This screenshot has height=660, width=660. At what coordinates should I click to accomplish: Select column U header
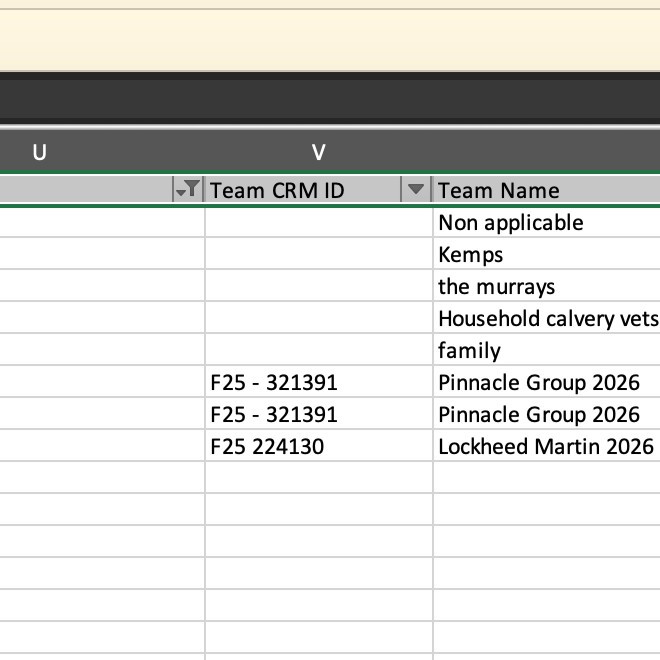(40, 153)
